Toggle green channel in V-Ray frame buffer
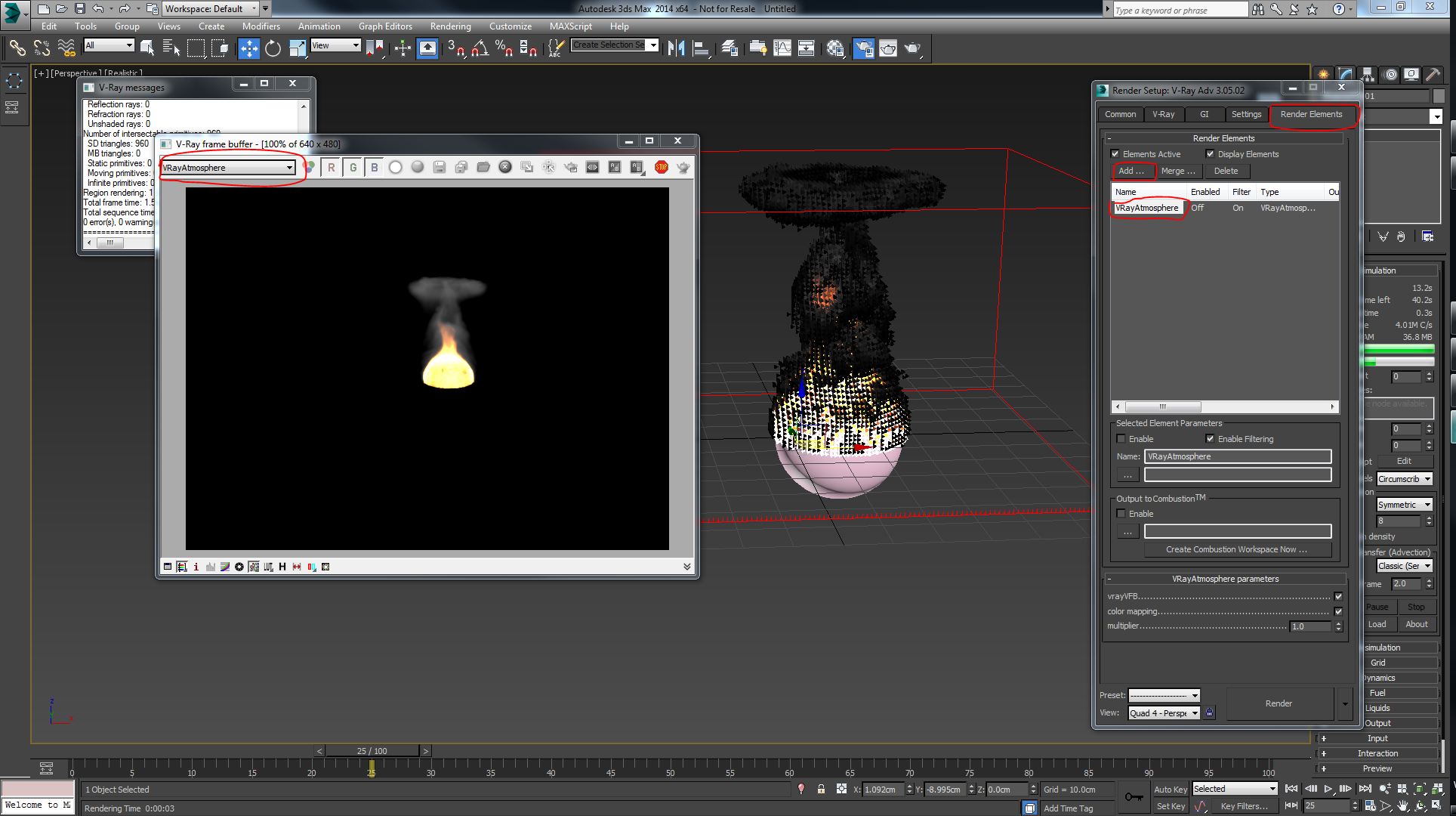Image resolution: width=1456 pixels, height=816 pixels. [x=353, y=168]
